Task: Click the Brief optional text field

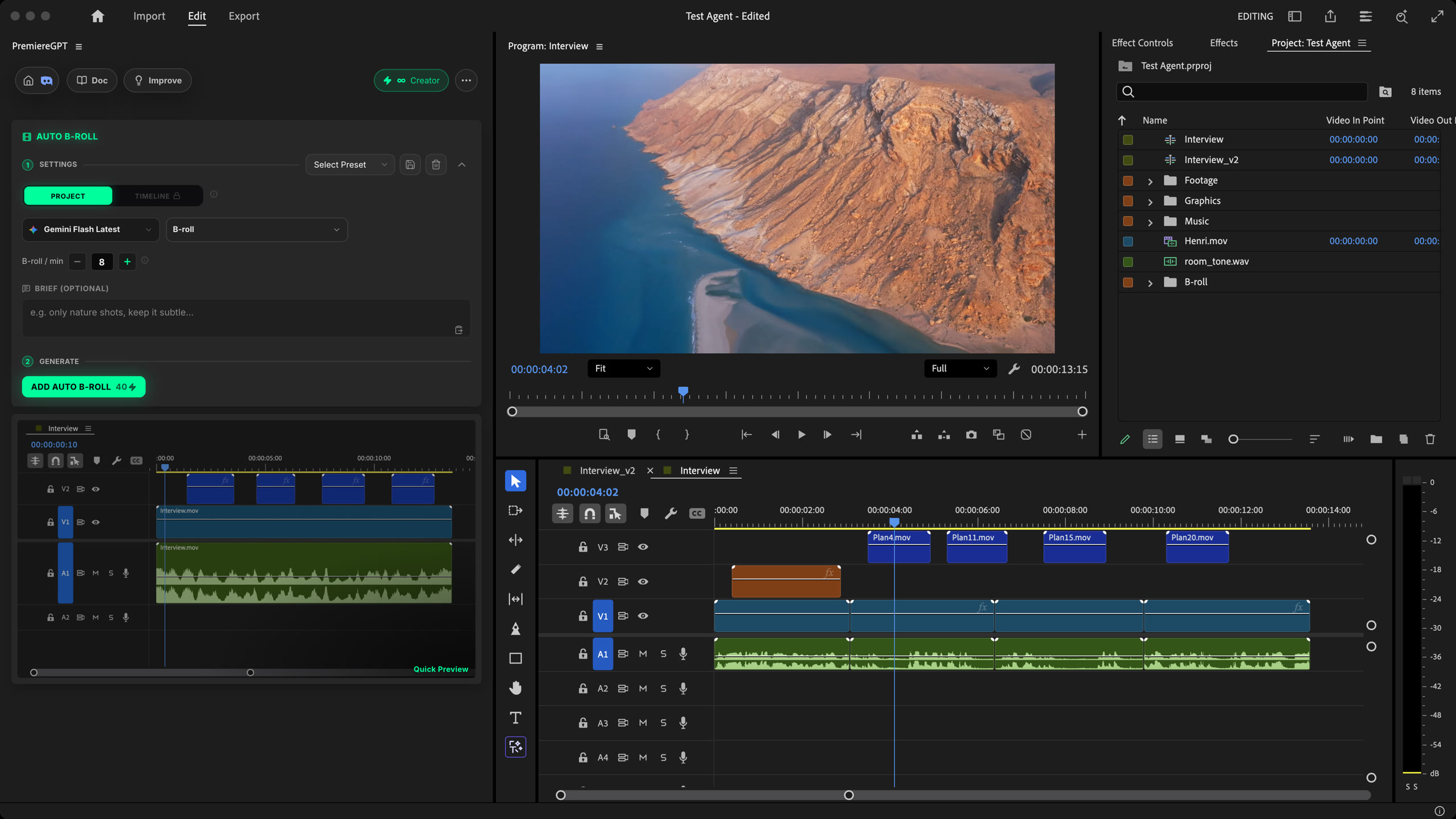Action: 246,318
